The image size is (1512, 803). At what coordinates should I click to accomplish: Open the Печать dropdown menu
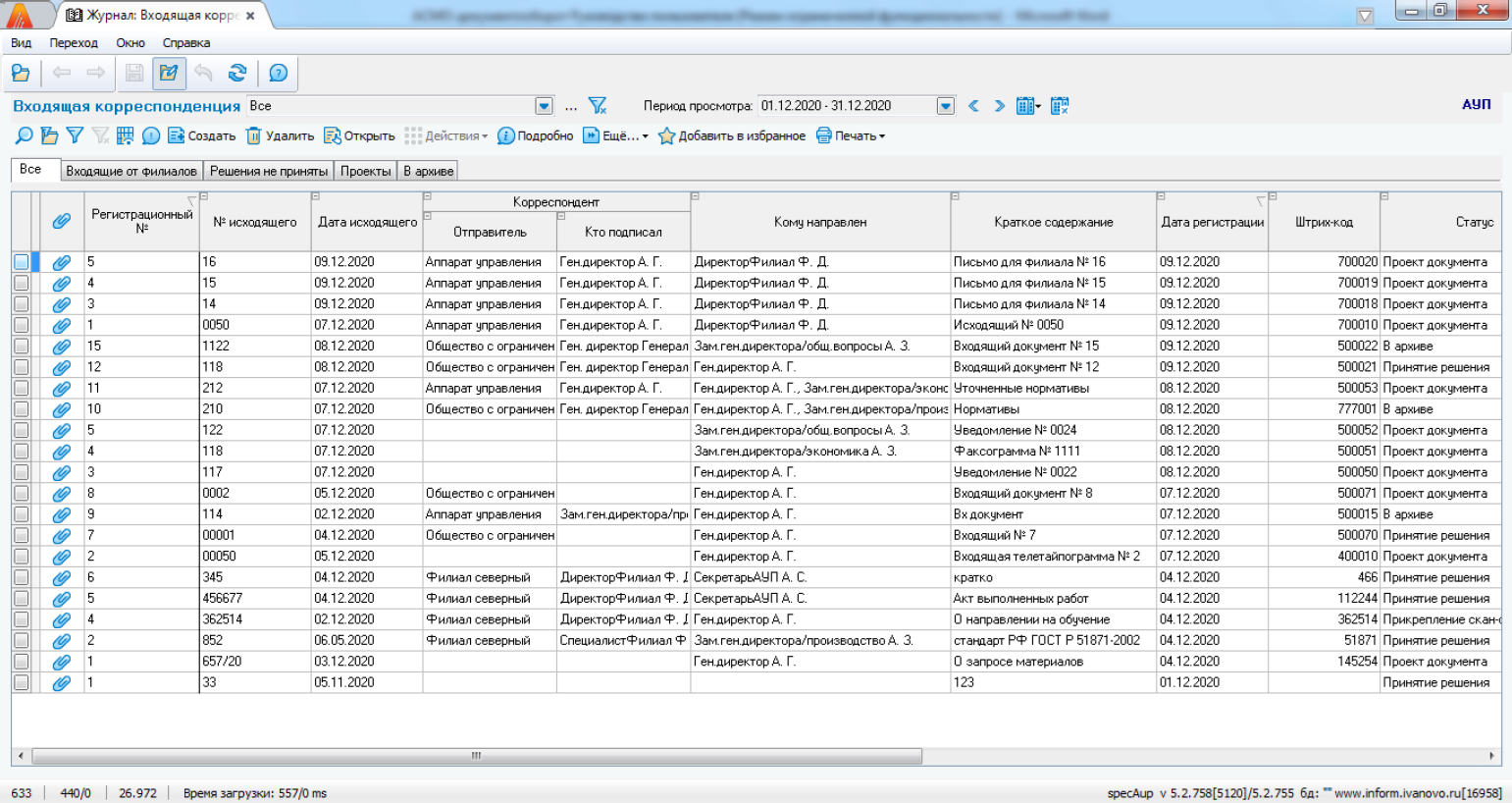point(851,136)
